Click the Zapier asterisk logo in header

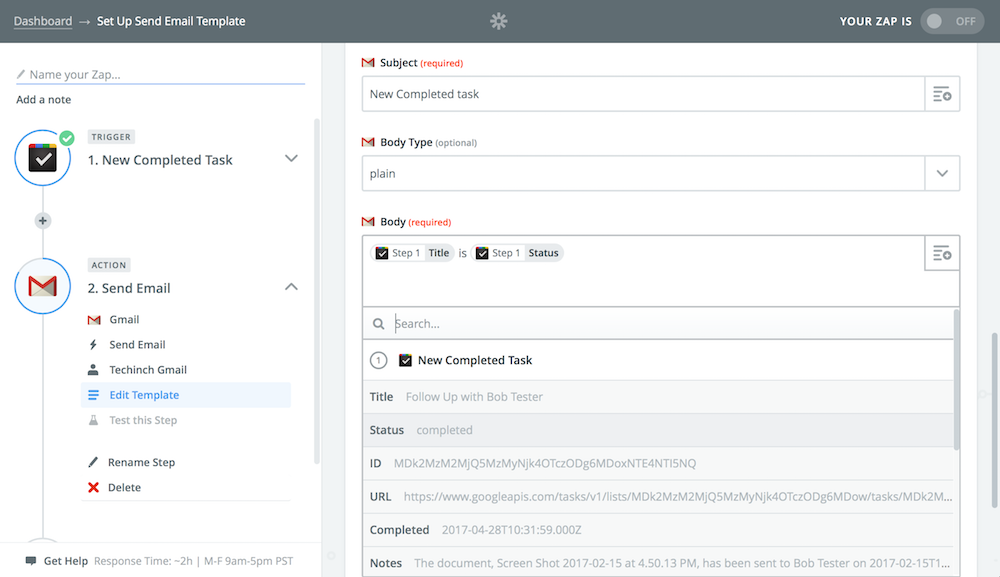[x=499, y=21]
